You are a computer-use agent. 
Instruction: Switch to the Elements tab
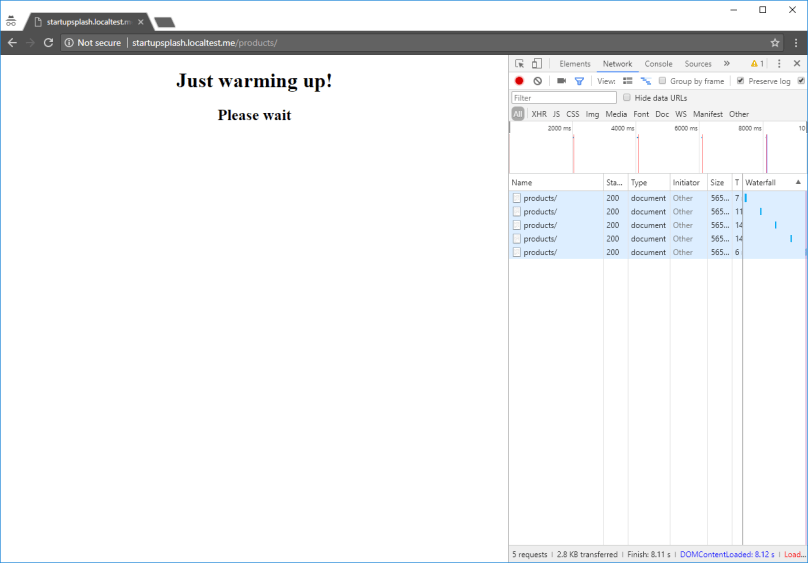pyautogui.click(x=574, y=64)
